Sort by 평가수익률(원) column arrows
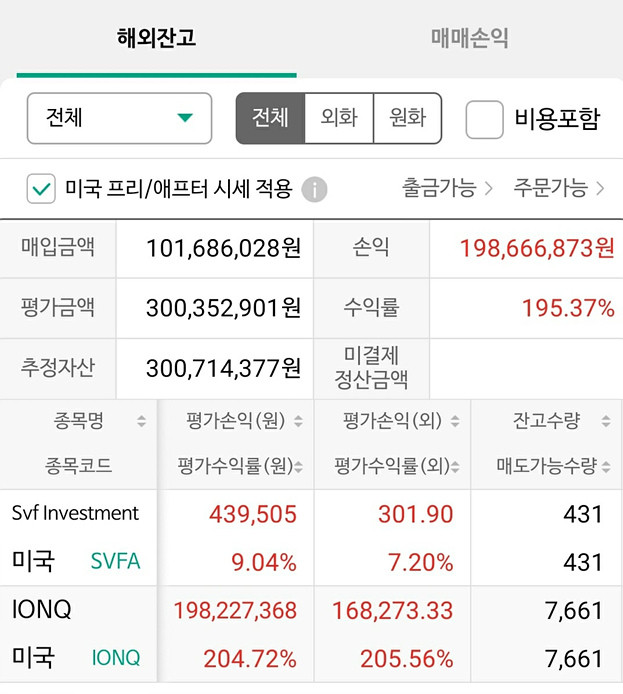Viewport: 623px width, 694px height. pos(299,466)
